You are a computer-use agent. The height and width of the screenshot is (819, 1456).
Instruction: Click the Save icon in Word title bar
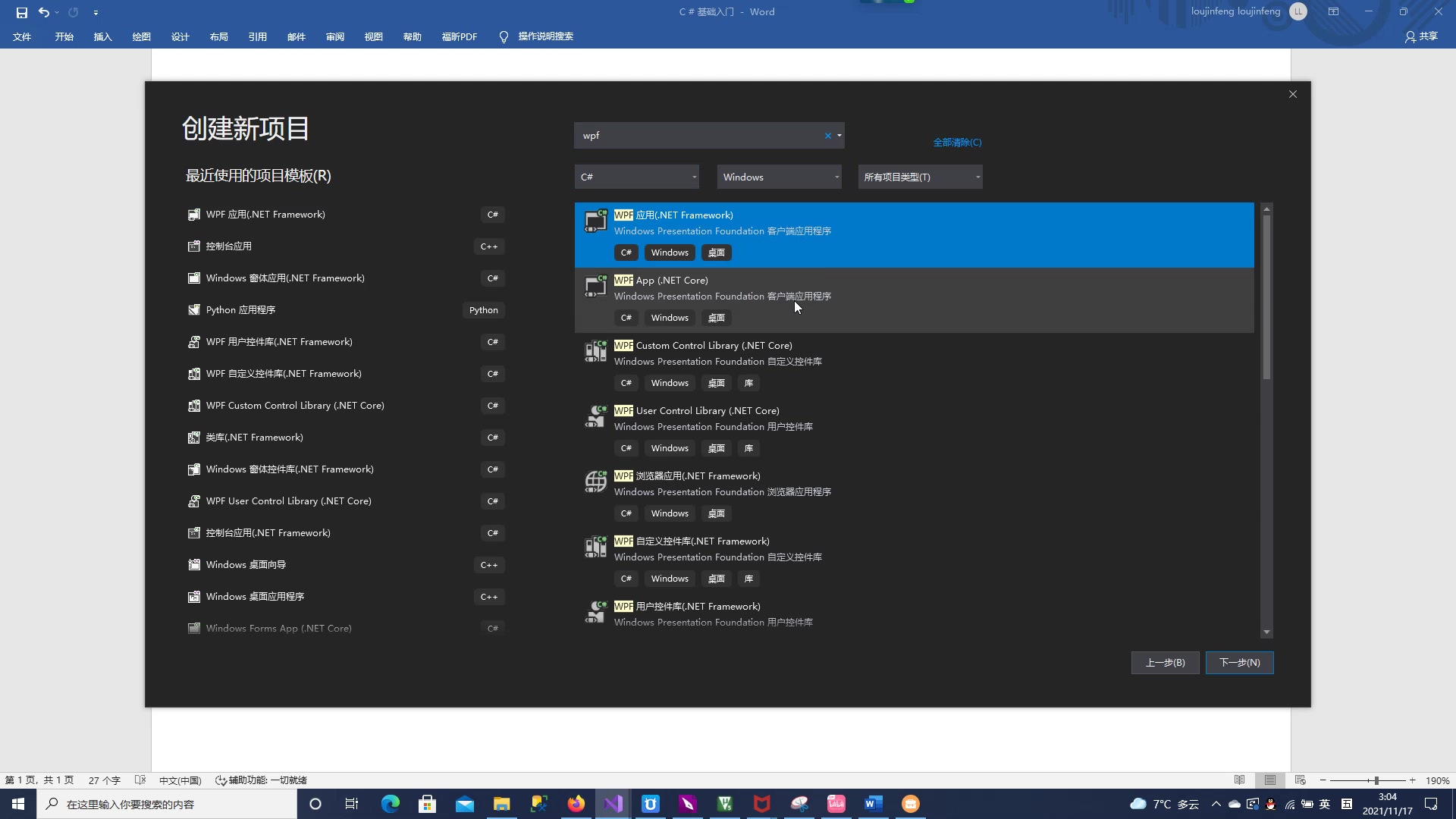[x=22, y=12]
